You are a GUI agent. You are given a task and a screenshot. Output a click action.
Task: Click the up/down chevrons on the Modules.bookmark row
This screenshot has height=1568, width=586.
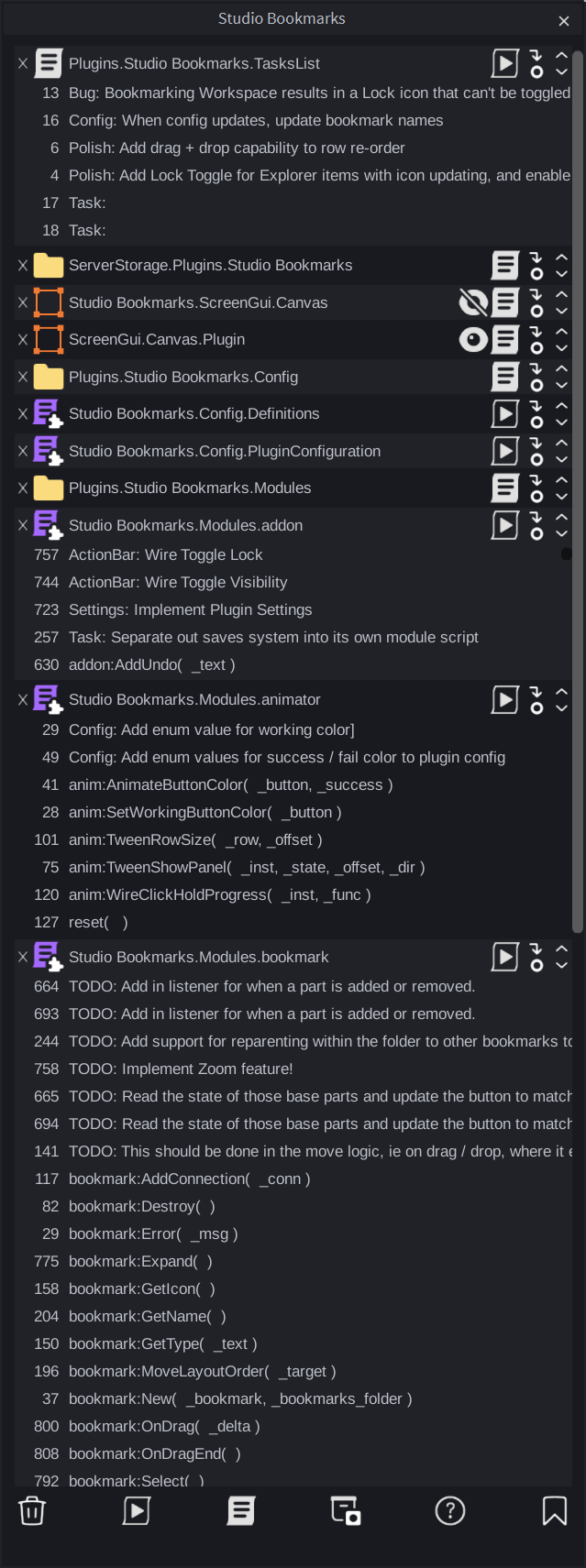561,957
